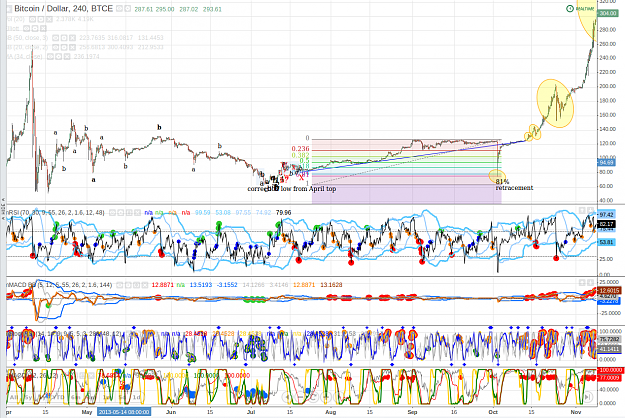Remove the Elliott indicator

click(43, 28)
